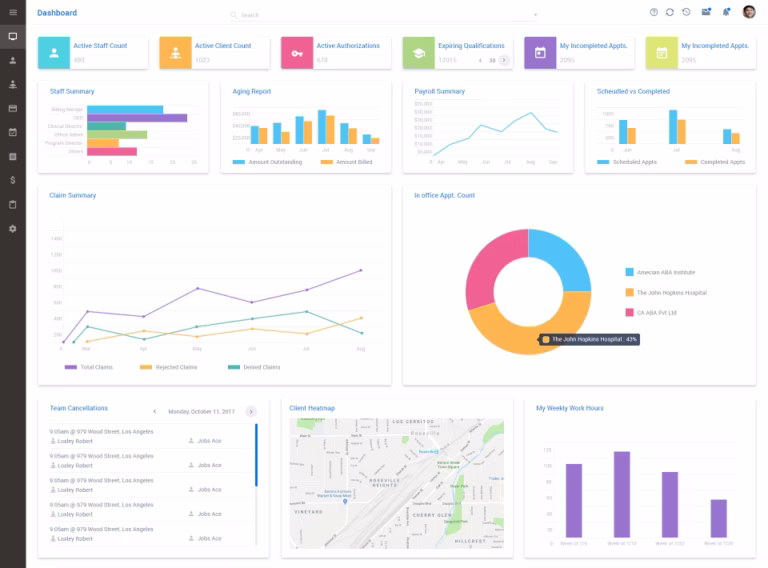Click the help question mark icon
768x568 pixels.
pyautogui.click(x=653, y=12)
